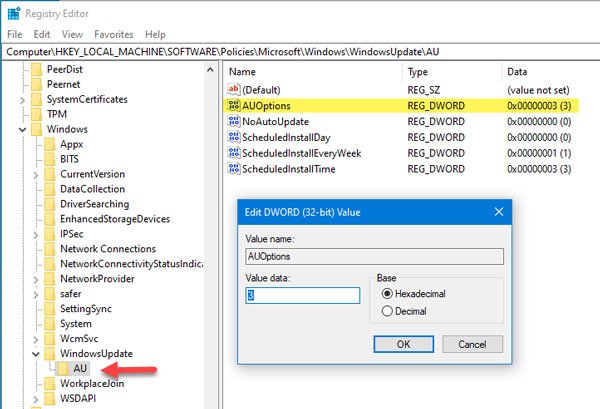Click the WorkplaceJoin folder icon

pyautogui.click(x=50, y=383)
